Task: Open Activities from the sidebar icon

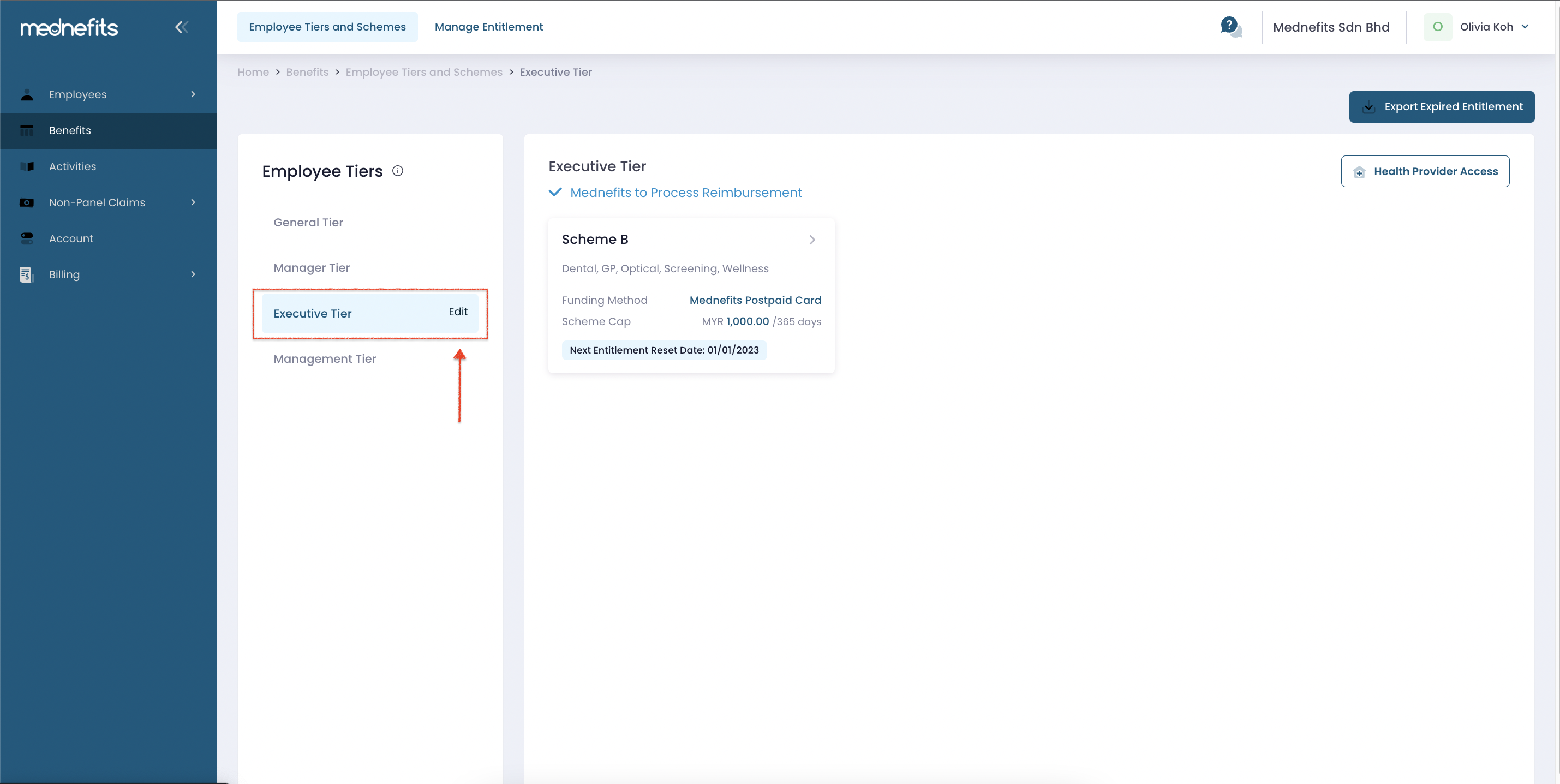Action: pos(27,166)
